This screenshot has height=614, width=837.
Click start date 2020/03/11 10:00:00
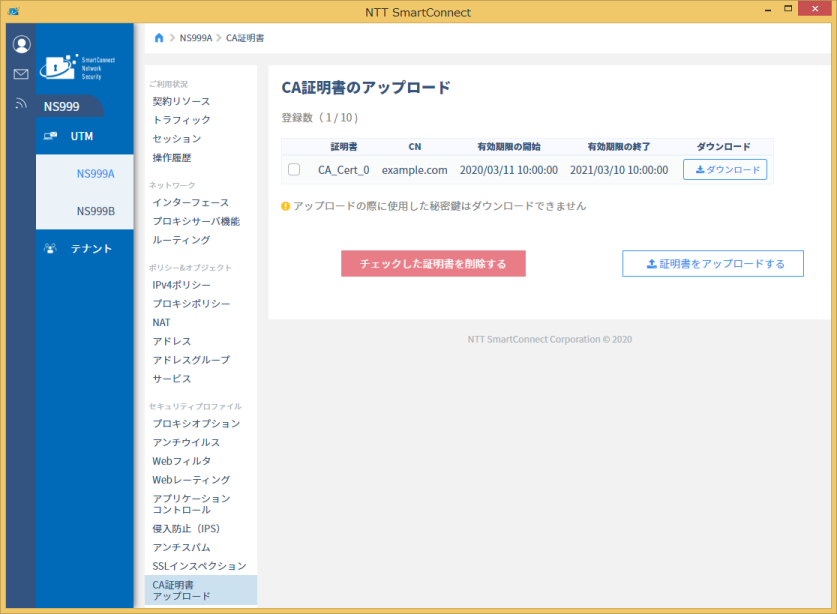[x=509, y=170]
